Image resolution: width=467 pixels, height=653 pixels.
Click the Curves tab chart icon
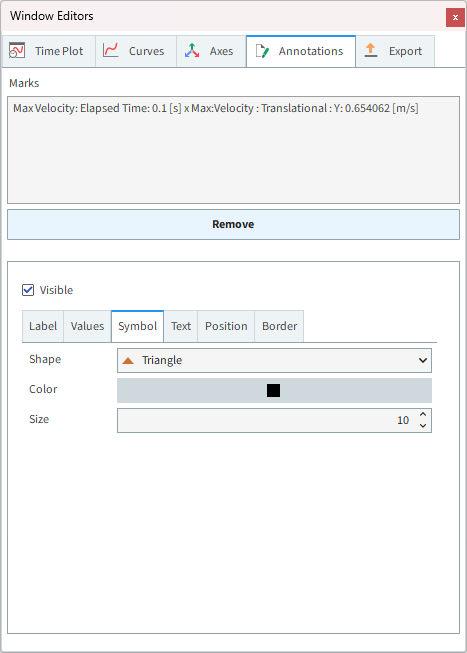click(110, 50)
